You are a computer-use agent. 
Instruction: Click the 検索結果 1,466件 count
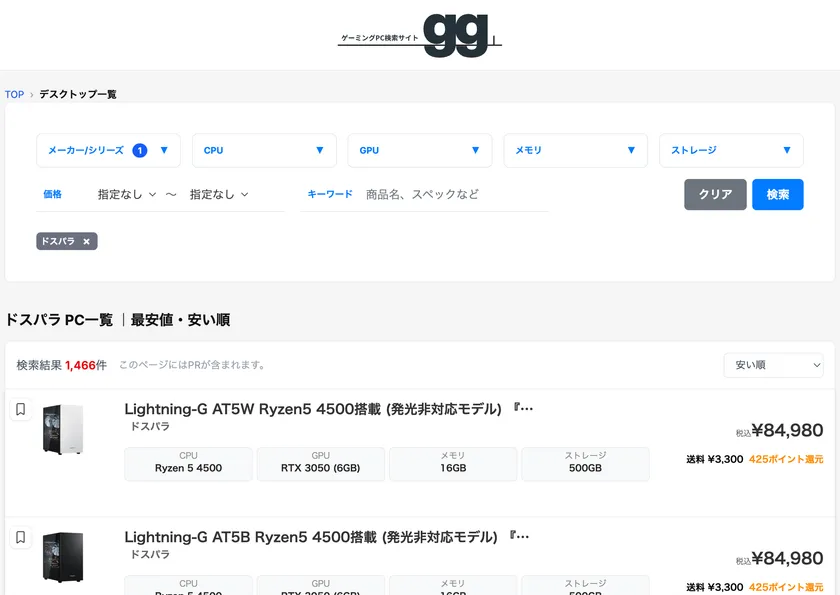[62, 365]
